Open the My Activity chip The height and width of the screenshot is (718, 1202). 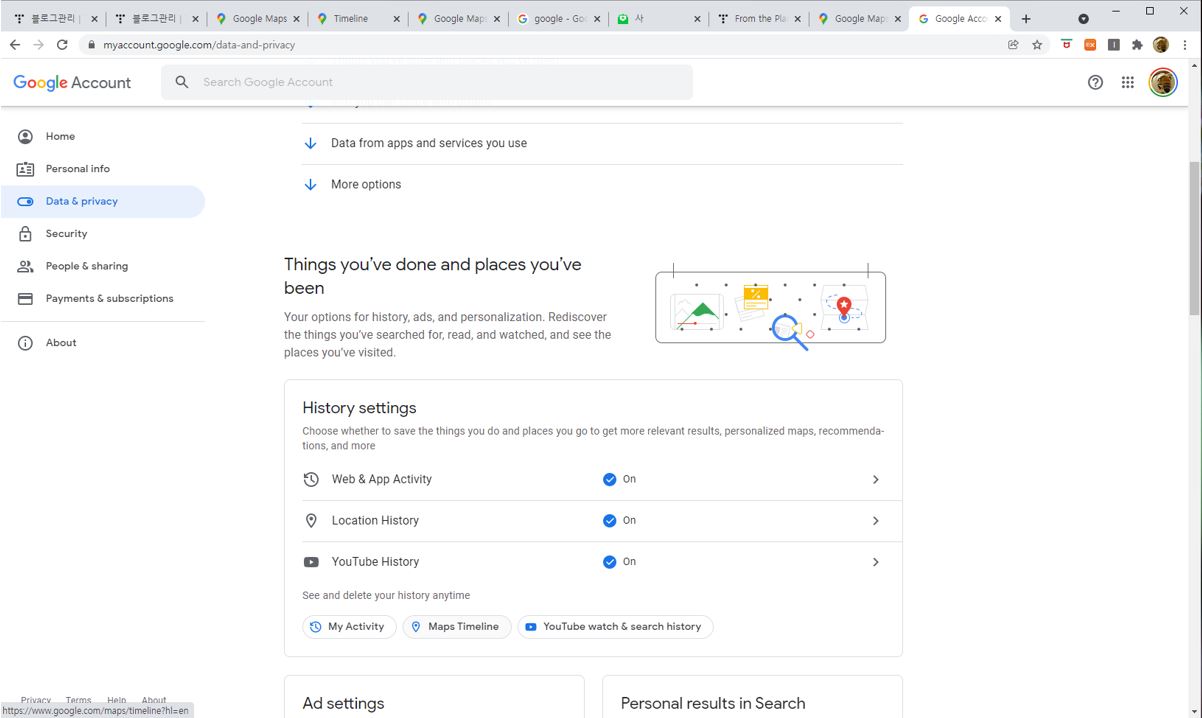pyautogui.click(x=349, y=627)
